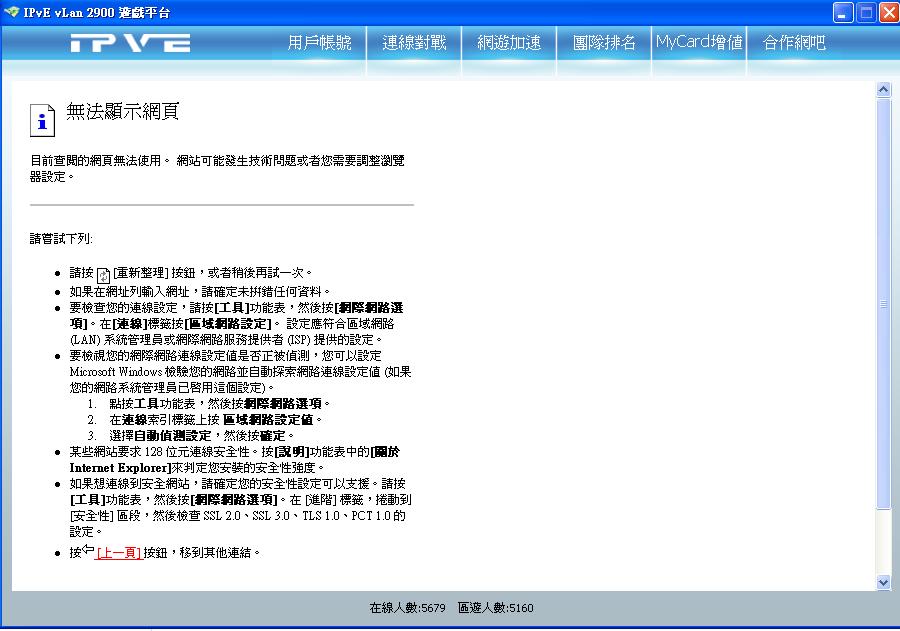Click the bold 自動偵測設定 text
Image resolution: width=900 pixels, height=631 pixels.
173,436
